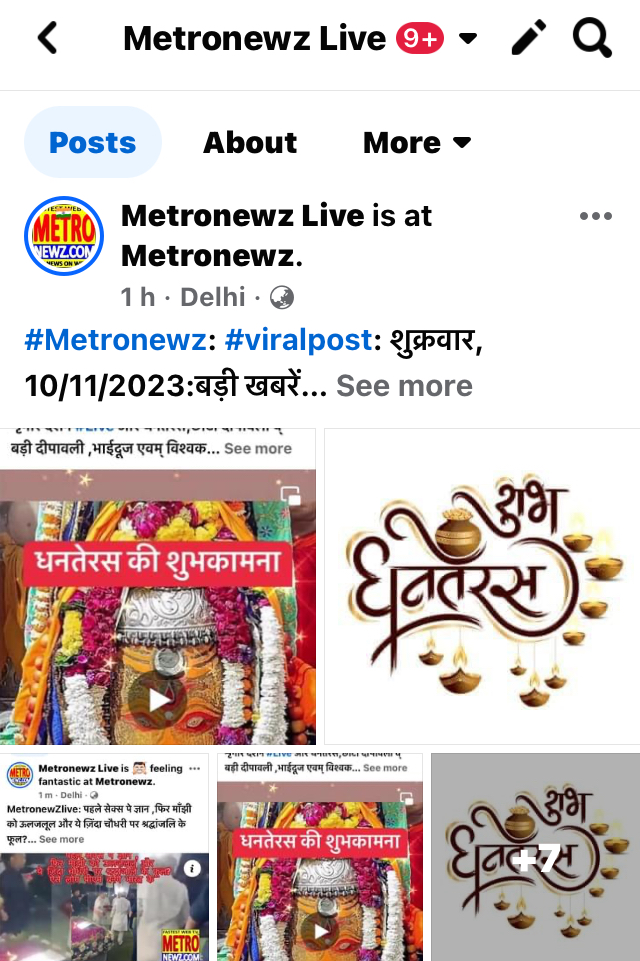
Task: Expand the page switcher dropdown arrow
Action: (468, 39)
